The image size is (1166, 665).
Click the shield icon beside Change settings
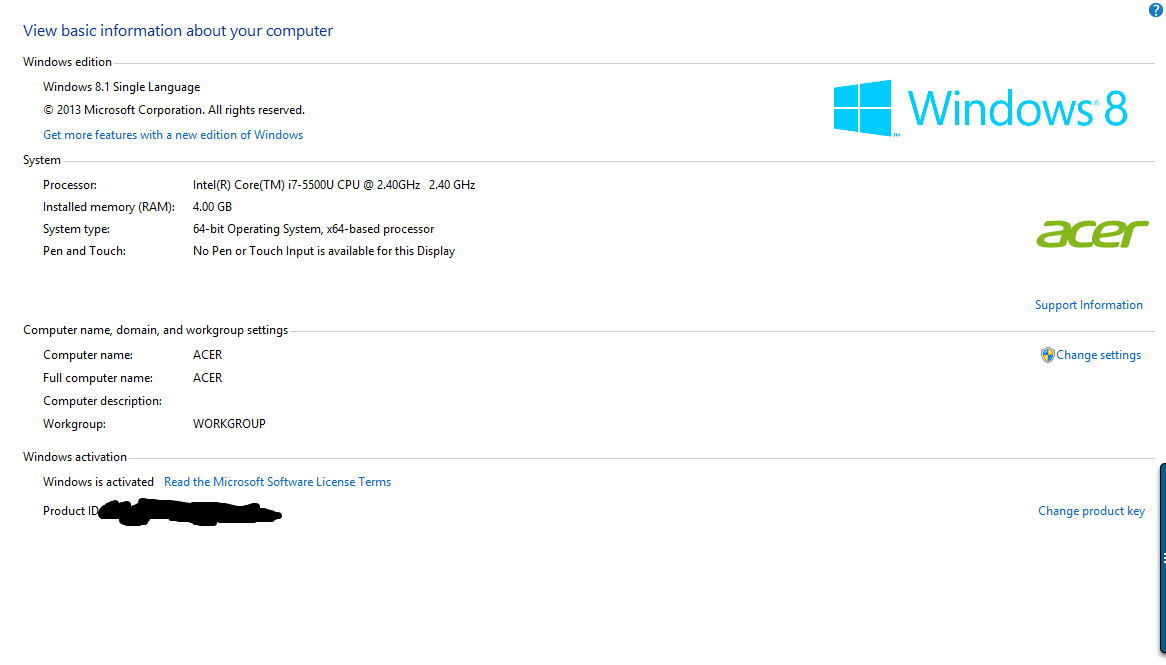click(1047, 355)
